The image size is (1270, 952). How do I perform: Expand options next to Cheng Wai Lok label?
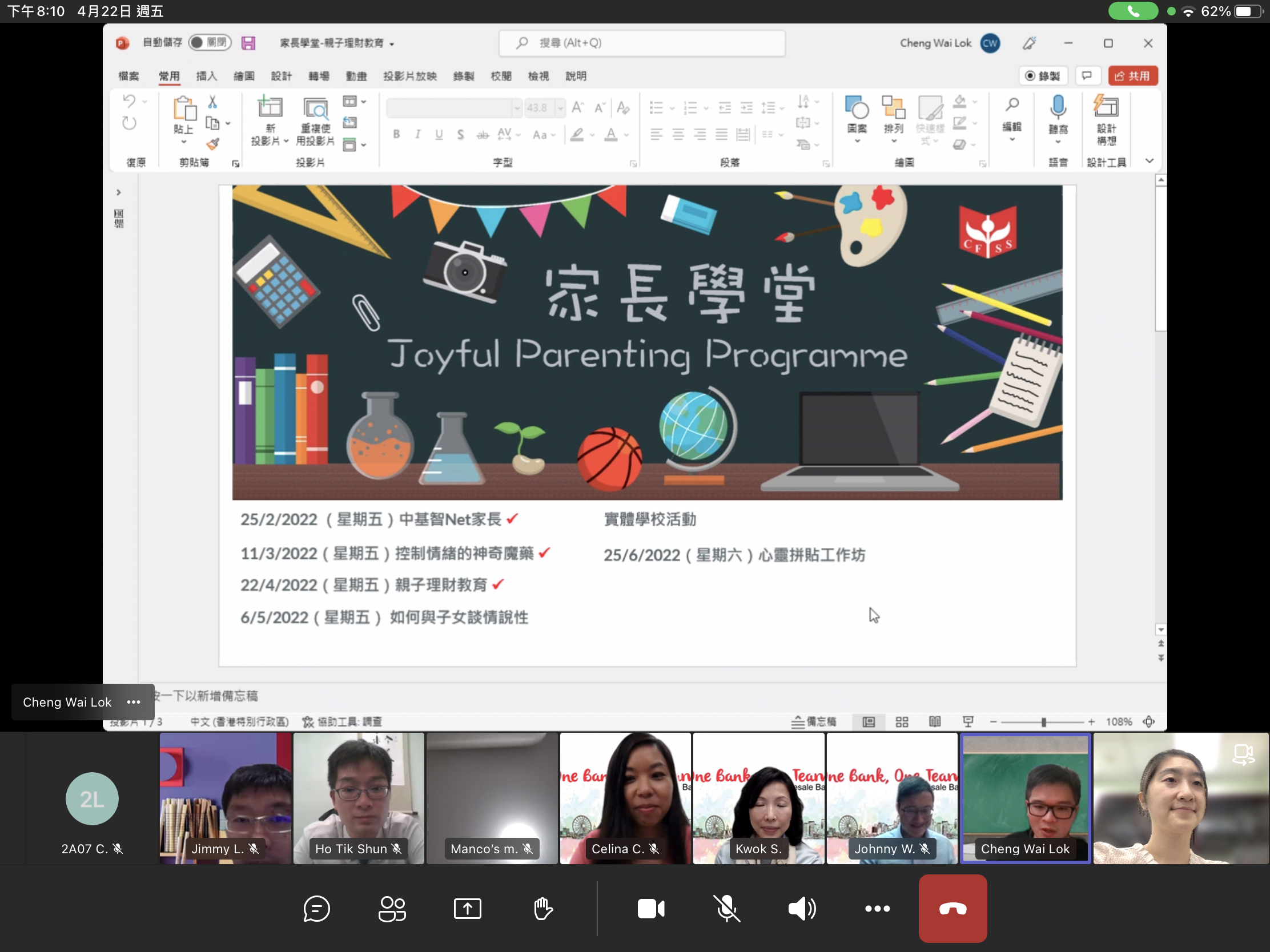click(134, 702)
